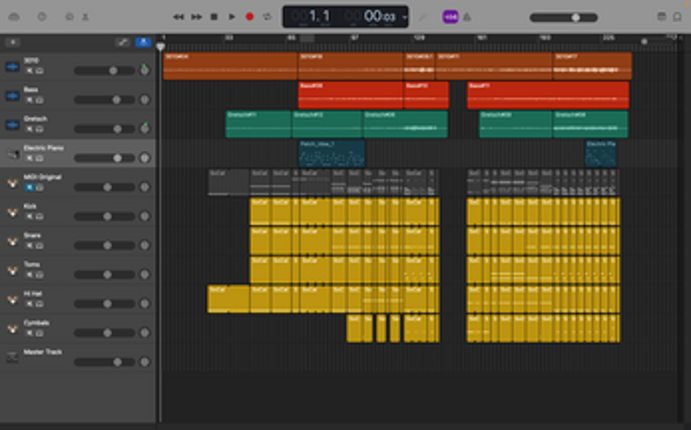Click the Toms track pan knob
Viewport: 691px width, 430px height.
(144, 274)
